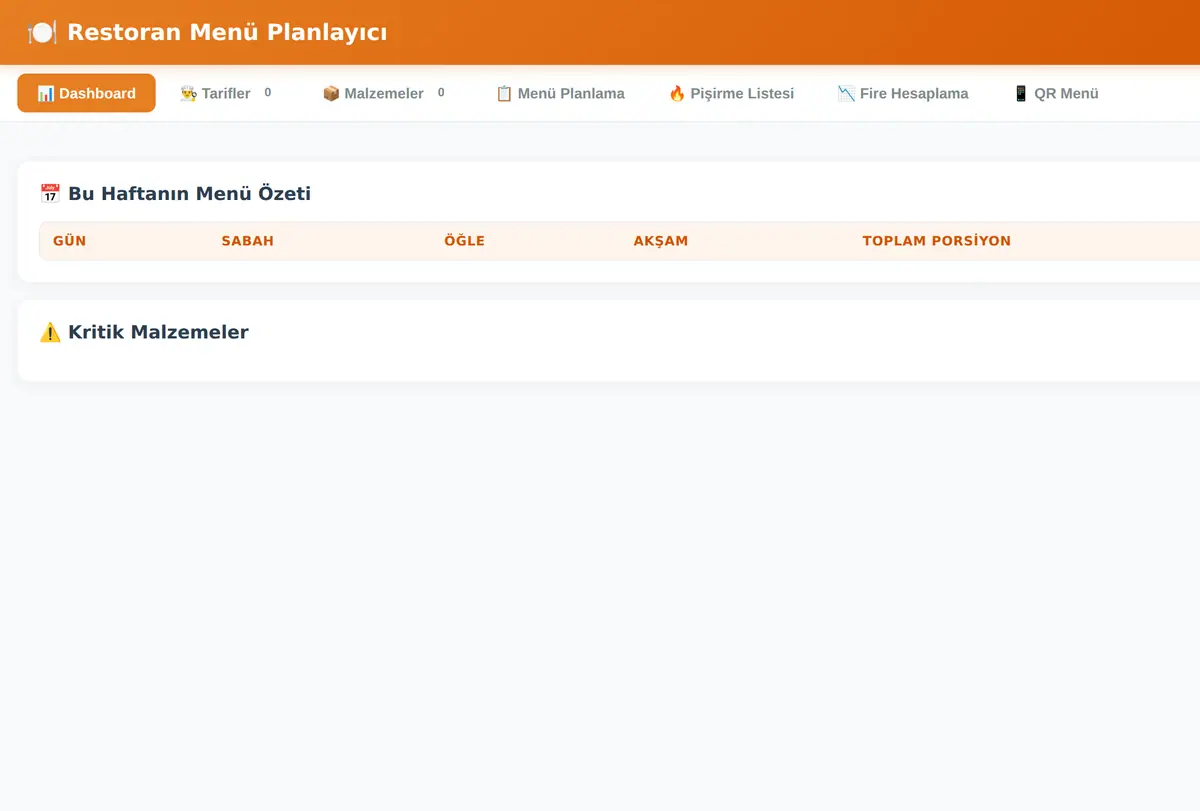Click the Kritik Malzemeler heading

158,332
